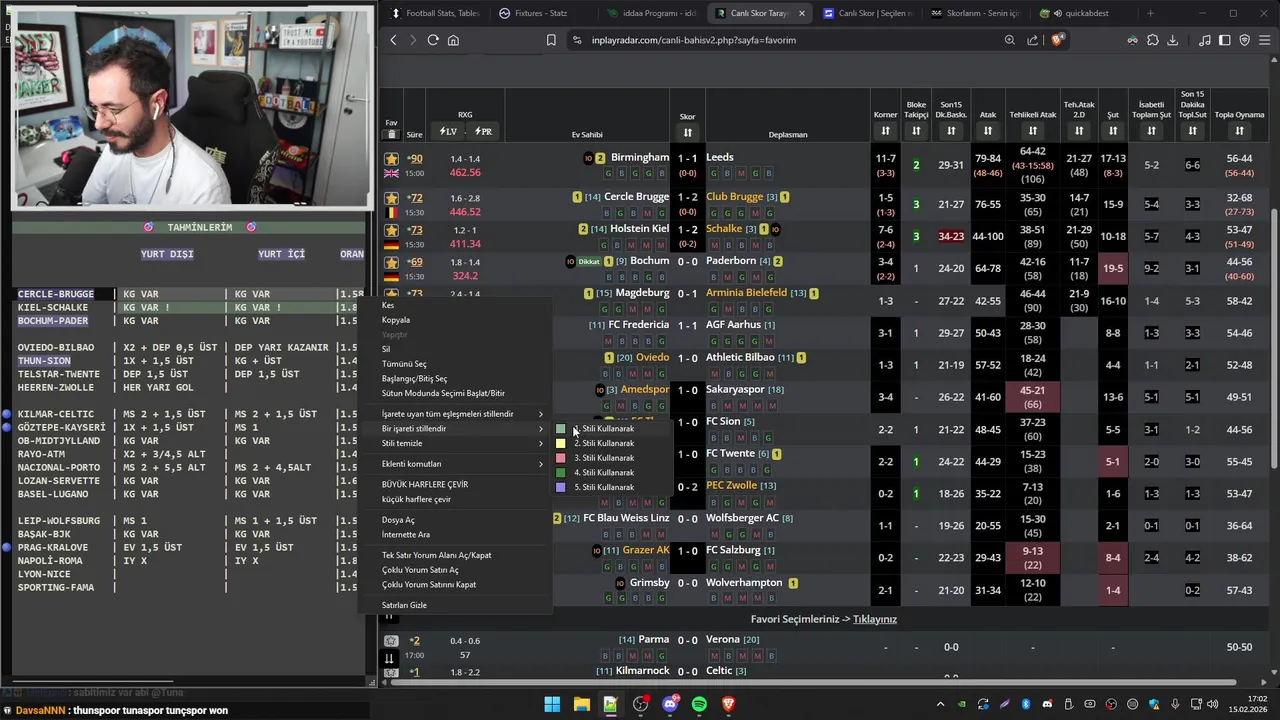Screen dimensions: 1280x720
Task: Favorite the Parma vs Verona match star
Action: [391, 641]
